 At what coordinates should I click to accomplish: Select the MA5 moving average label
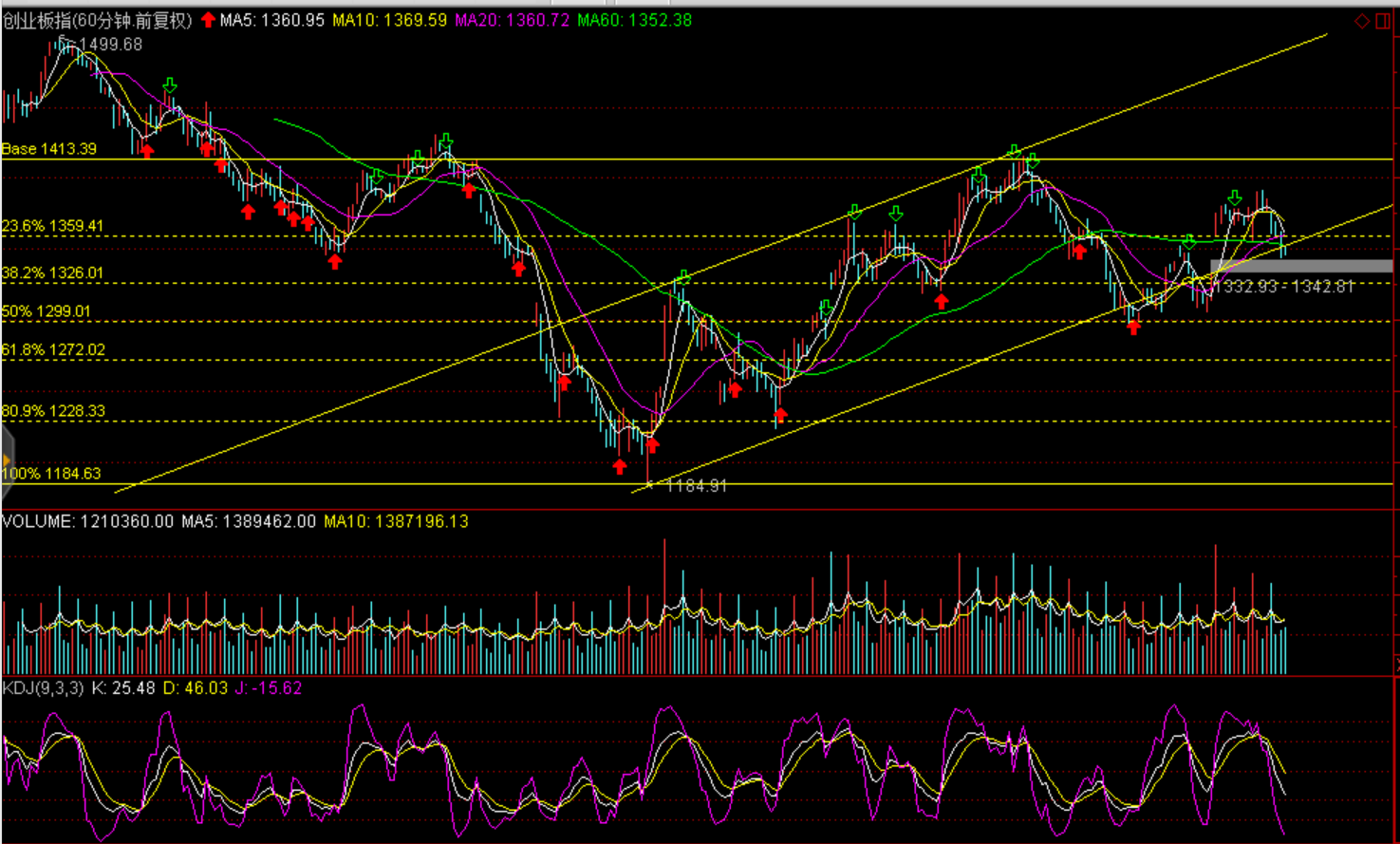click(x=272, y=20)
